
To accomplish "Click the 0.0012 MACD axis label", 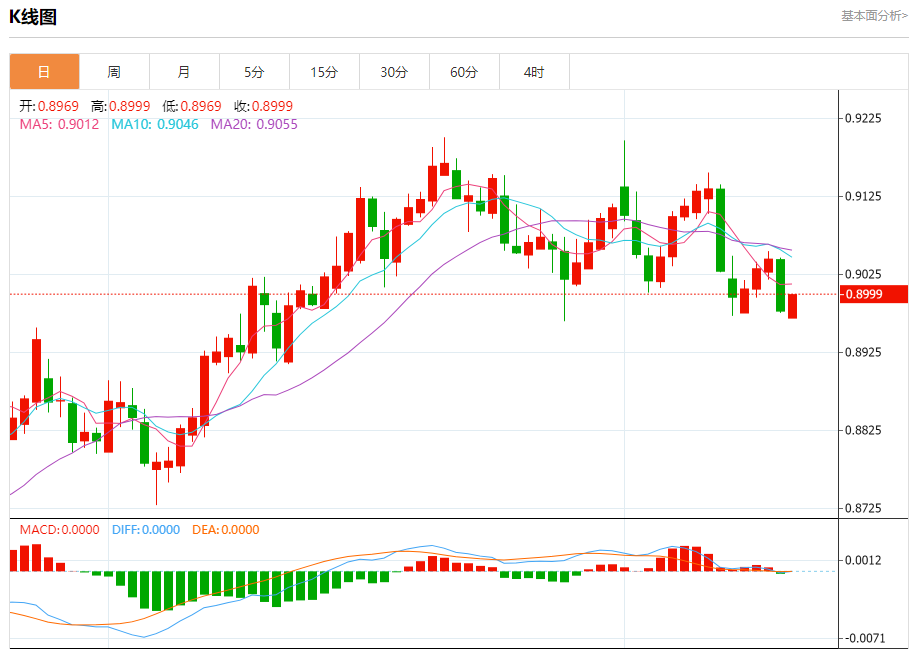I will [863, 560].
